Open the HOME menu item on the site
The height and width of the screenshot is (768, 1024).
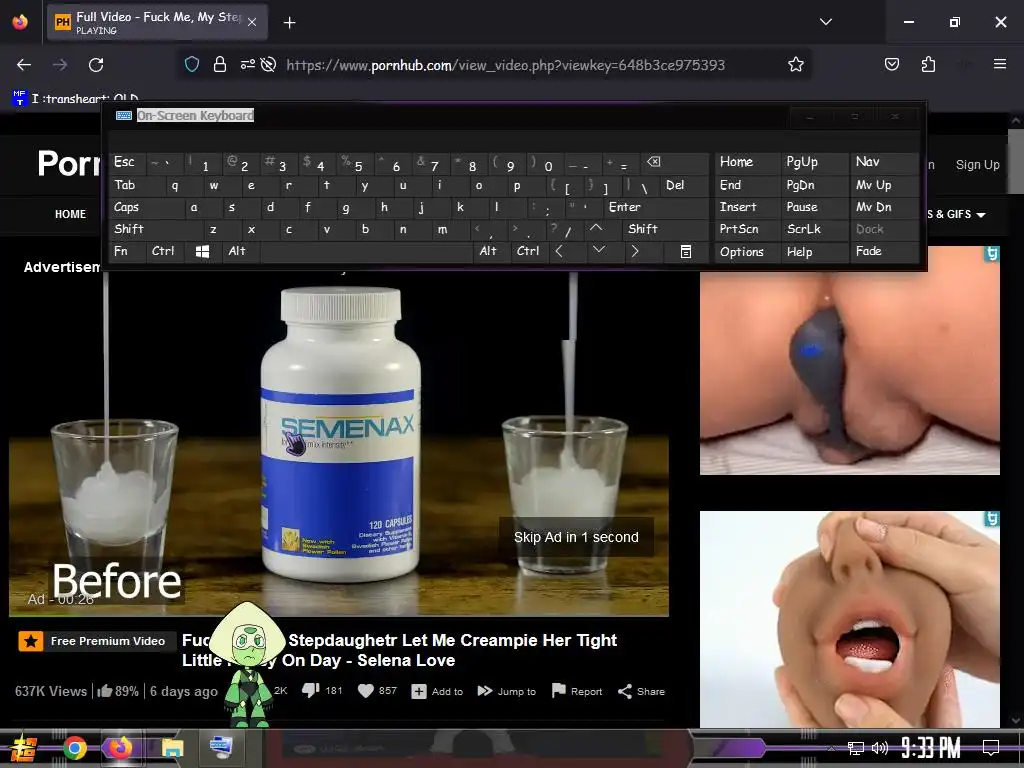[x=71, y=214]
